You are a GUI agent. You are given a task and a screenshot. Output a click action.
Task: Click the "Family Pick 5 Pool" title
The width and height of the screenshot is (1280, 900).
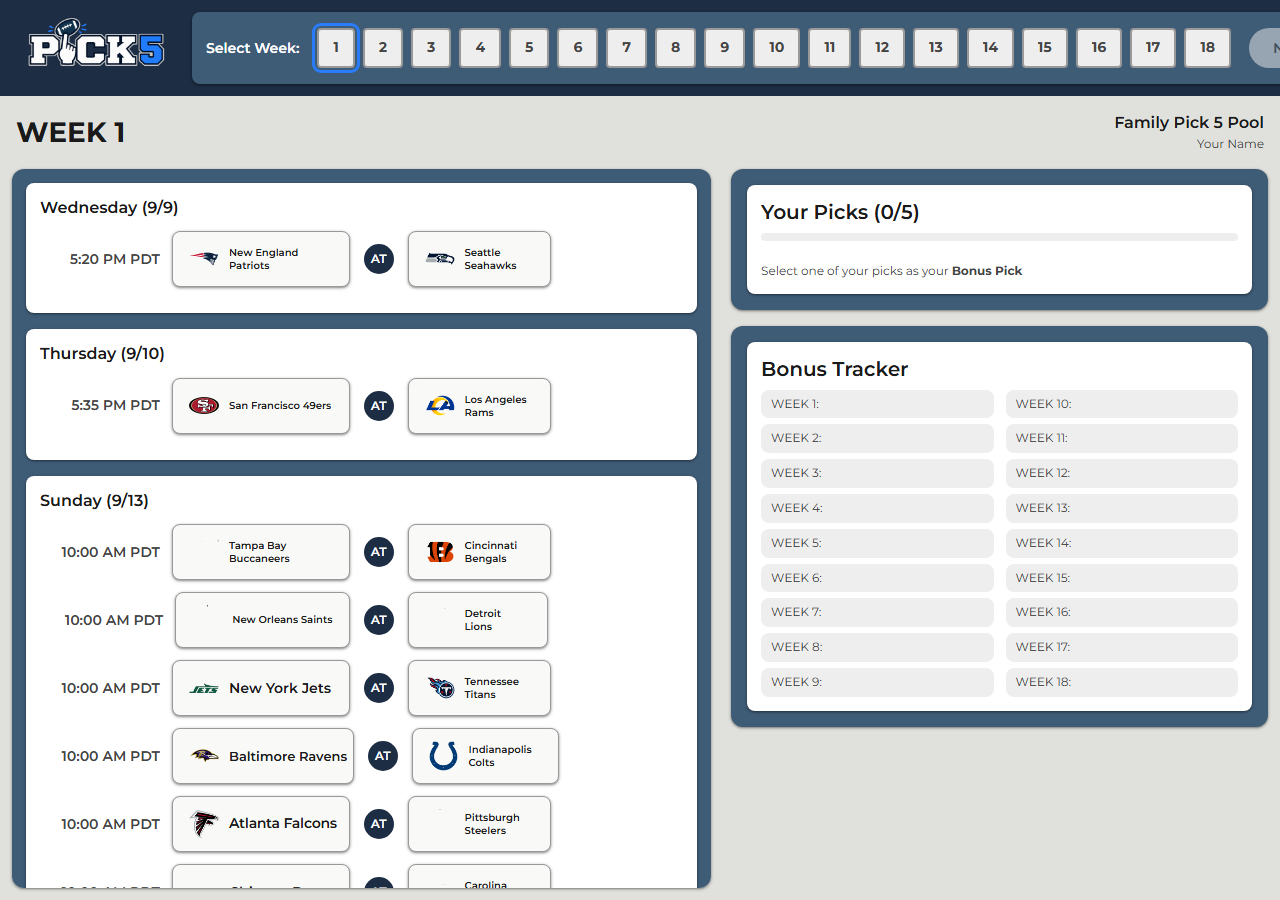click(x=1189, y=123)
